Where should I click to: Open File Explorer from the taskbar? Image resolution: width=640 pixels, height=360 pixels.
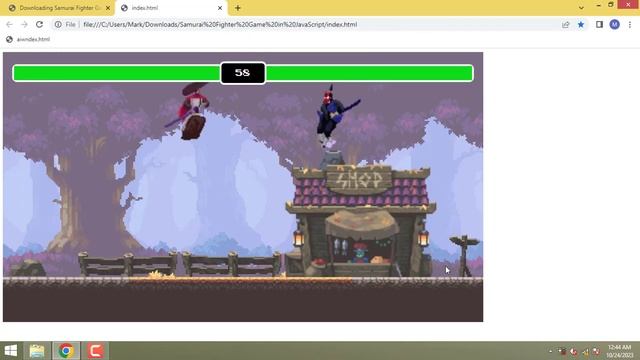coord(37,351)
